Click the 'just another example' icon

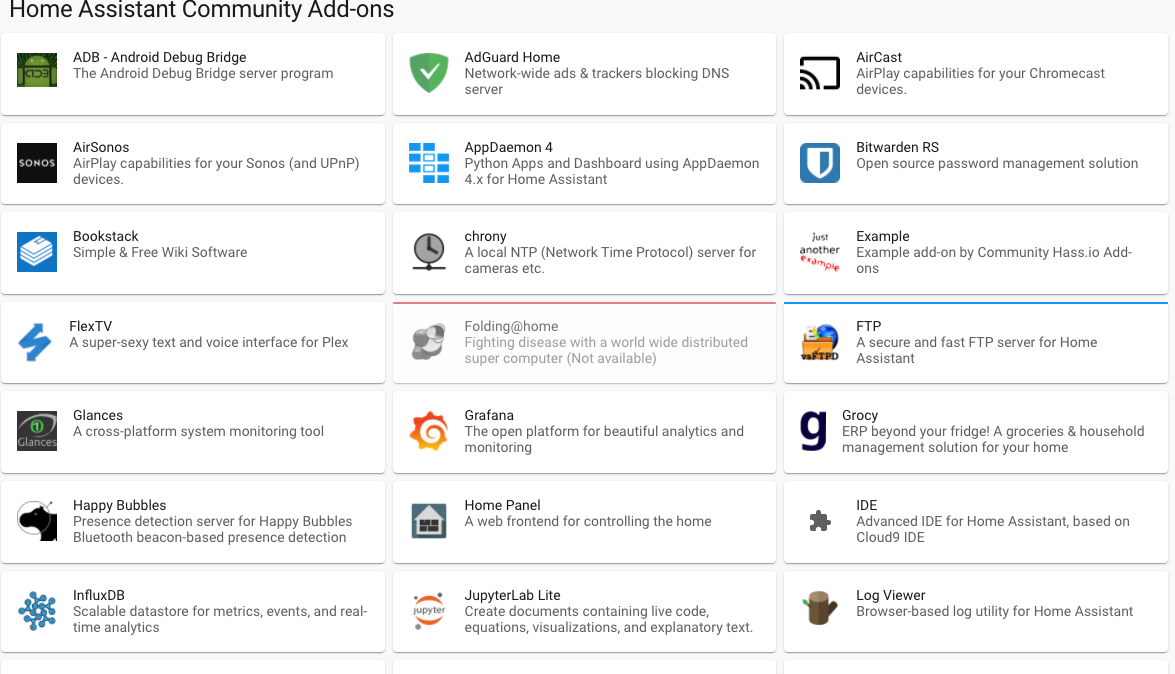click(820, 251)
